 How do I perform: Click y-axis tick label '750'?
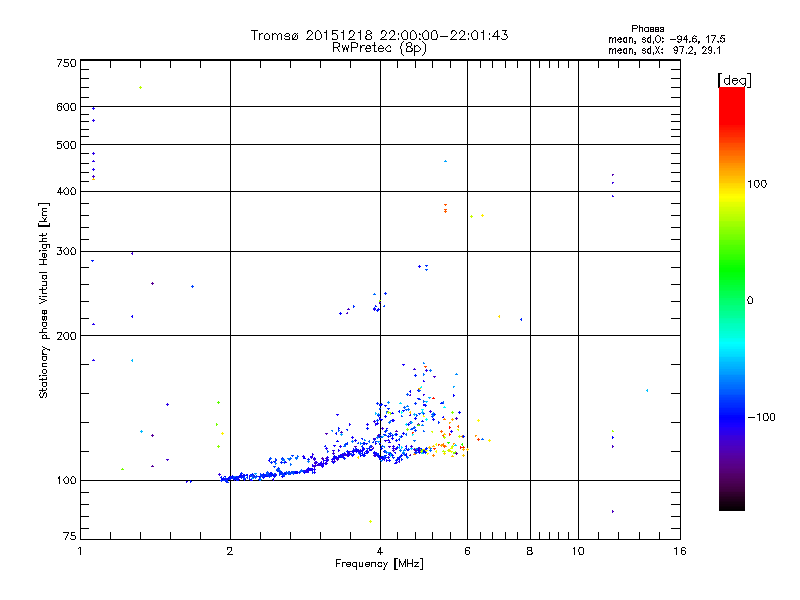[x=66, y=63]
